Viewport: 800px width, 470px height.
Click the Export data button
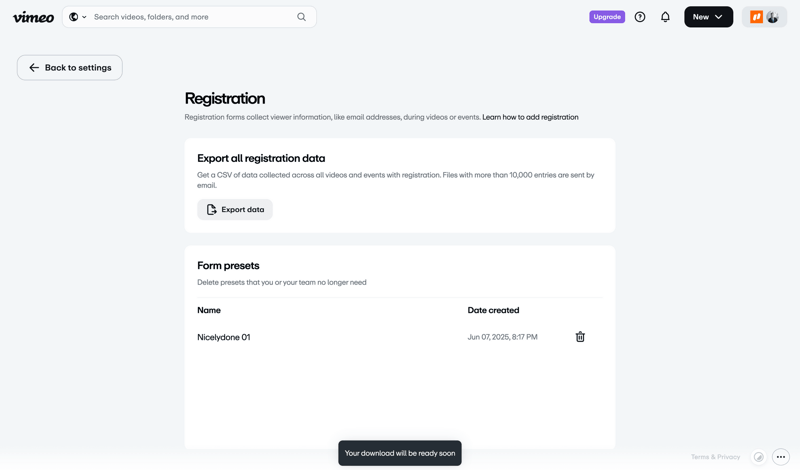[235, 210]
